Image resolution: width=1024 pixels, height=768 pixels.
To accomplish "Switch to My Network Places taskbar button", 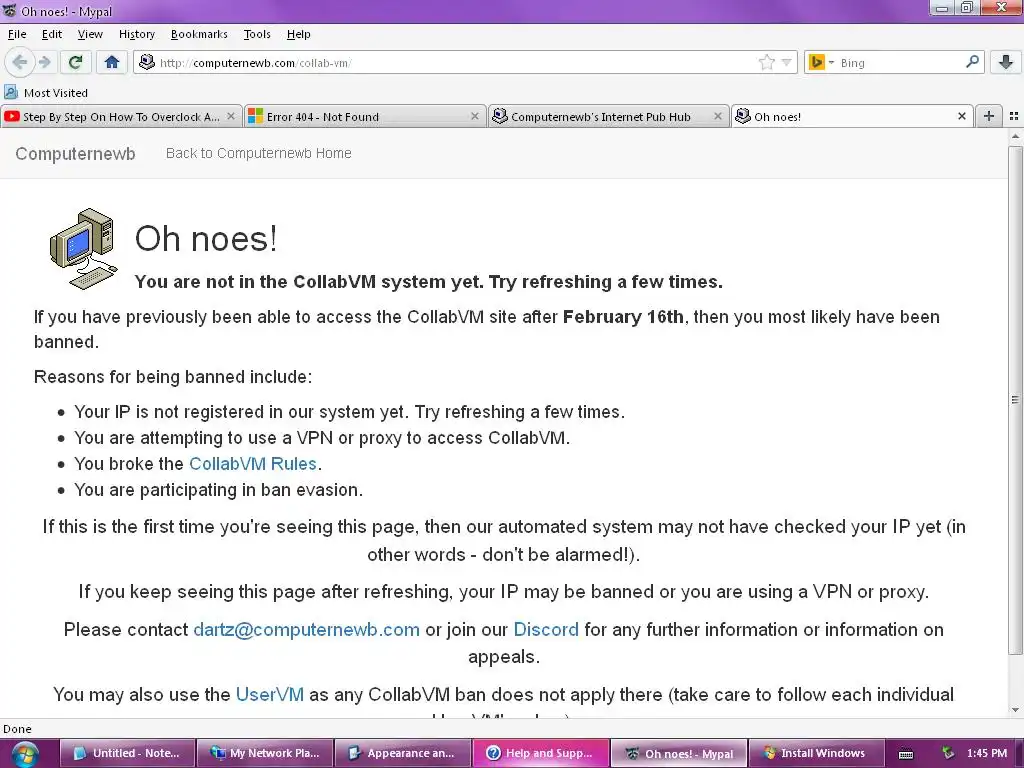I will [x=265, y=753].
